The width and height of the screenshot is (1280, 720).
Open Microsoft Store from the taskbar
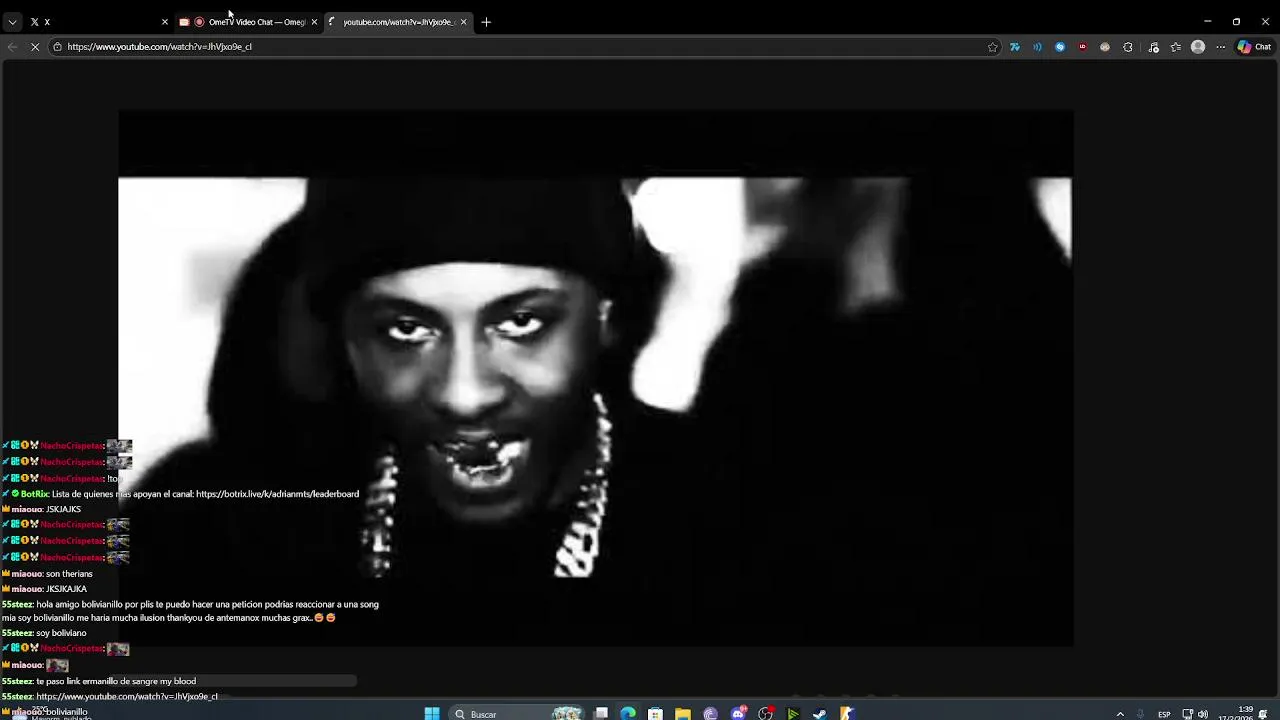tap(655, 714)
